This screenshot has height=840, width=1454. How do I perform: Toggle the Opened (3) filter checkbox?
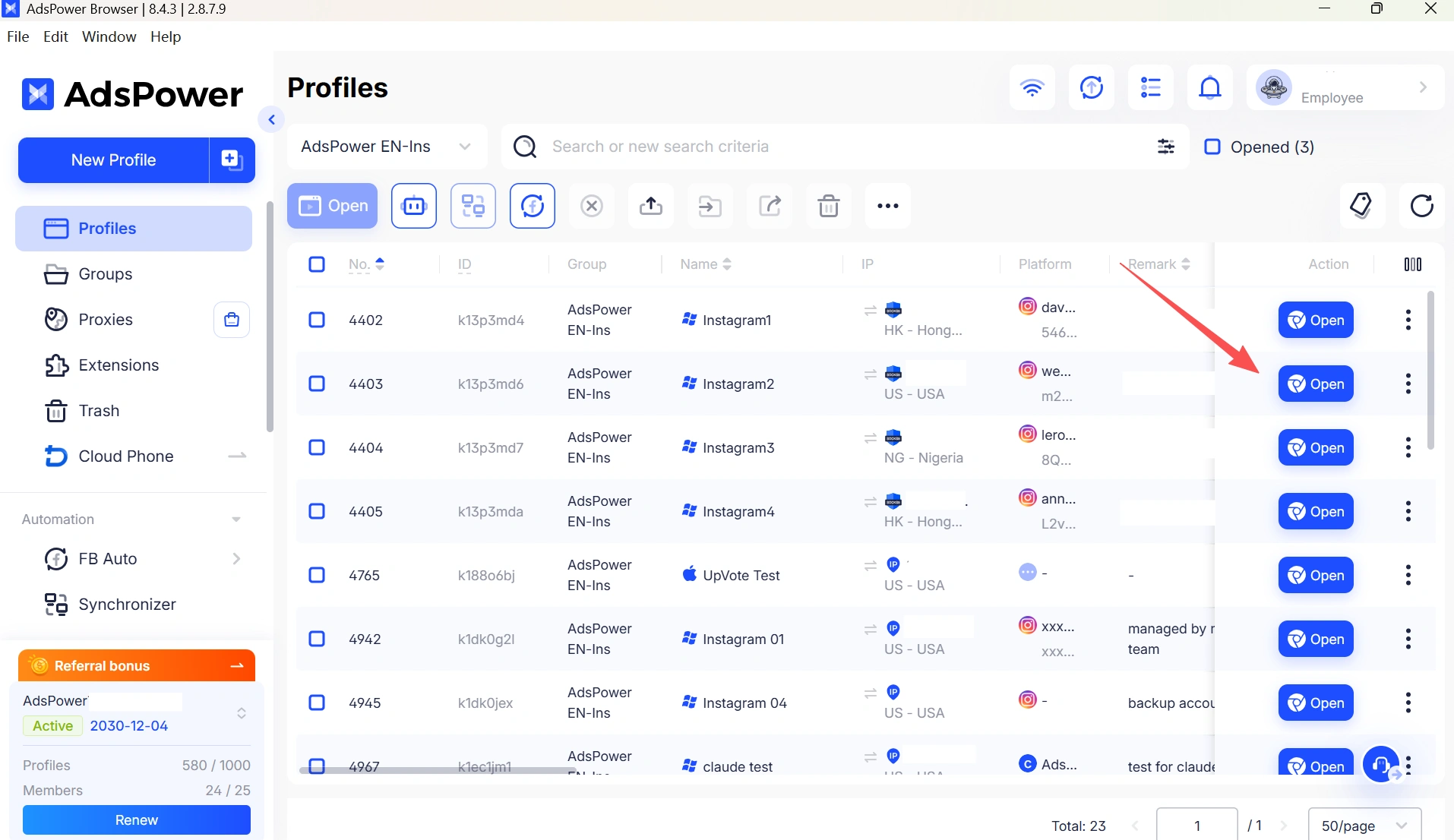[x=1212, y=147]
